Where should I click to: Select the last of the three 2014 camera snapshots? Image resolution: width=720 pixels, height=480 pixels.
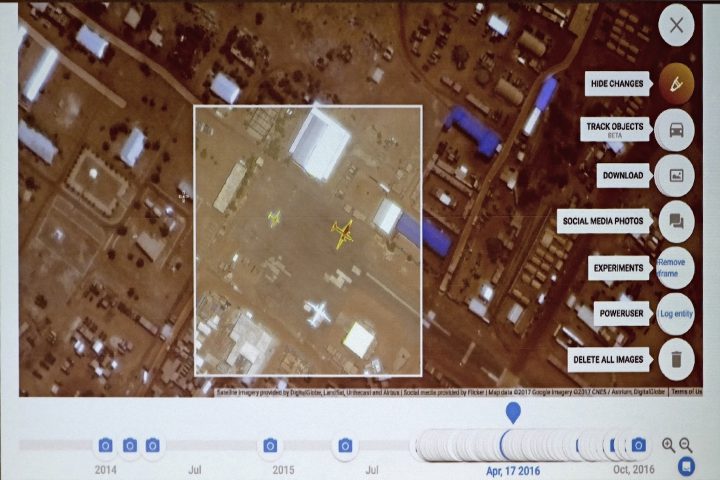click(x=153, y=445)
